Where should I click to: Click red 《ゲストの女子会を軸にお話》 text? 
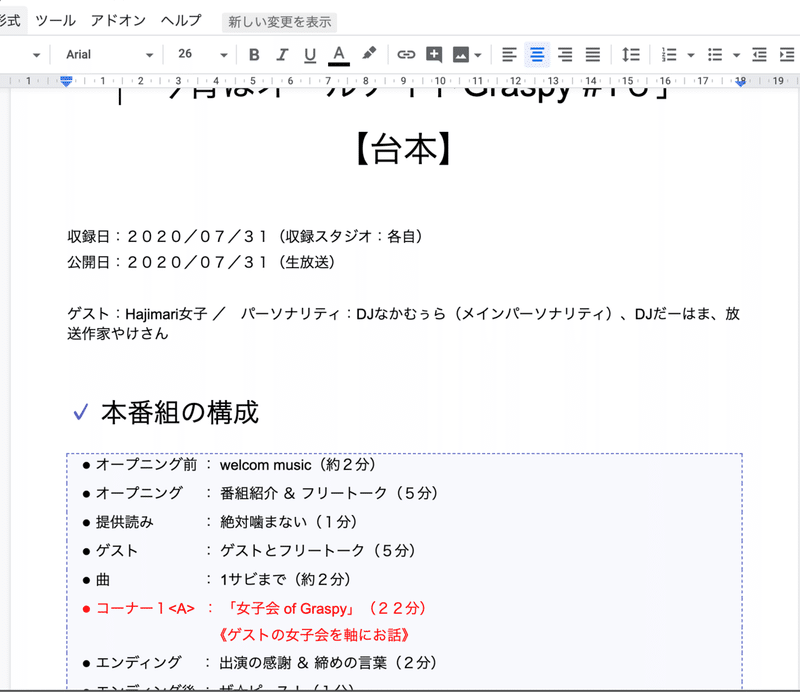(314, 635)
